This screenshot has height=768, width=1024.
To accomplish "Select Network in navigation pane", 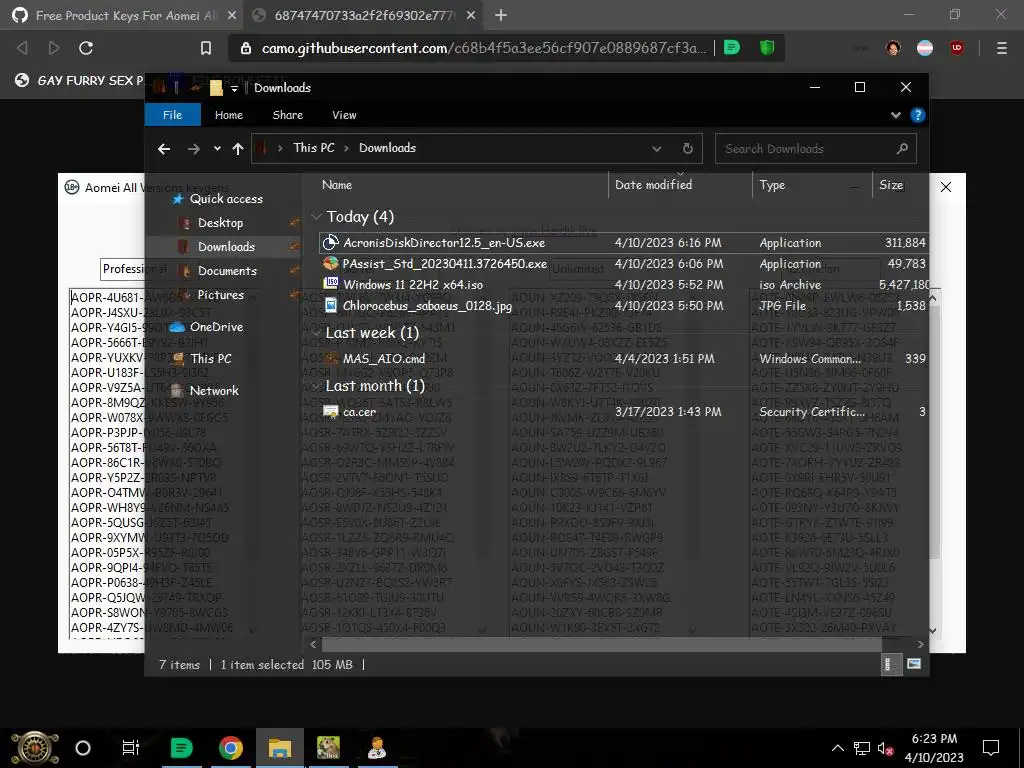I will point(214,391).
